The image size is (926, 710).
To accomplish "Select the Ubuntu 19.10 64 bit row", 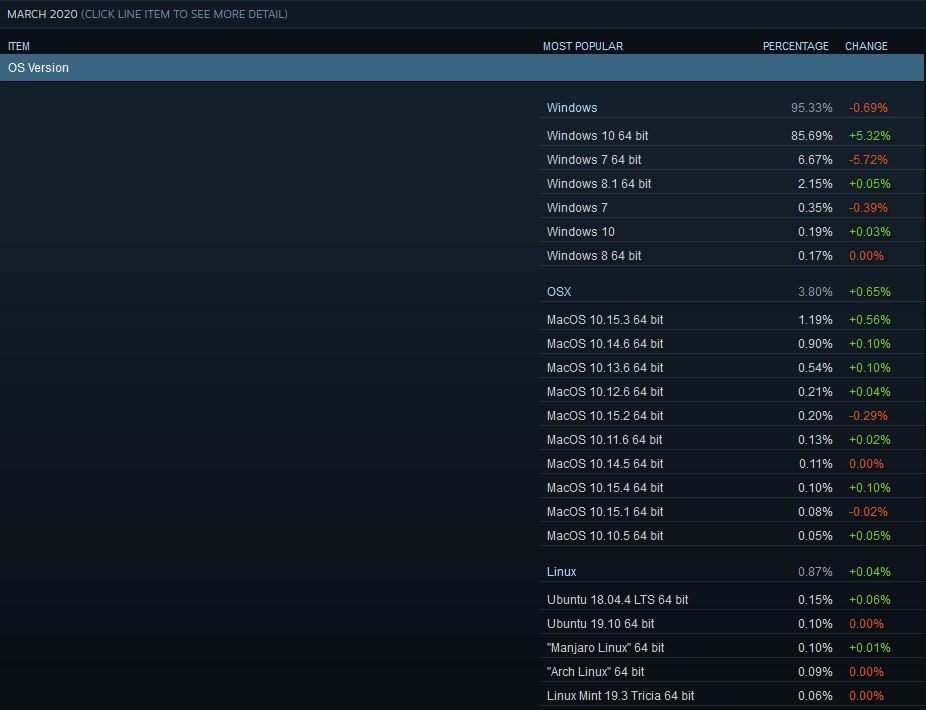I will [732, 624].
